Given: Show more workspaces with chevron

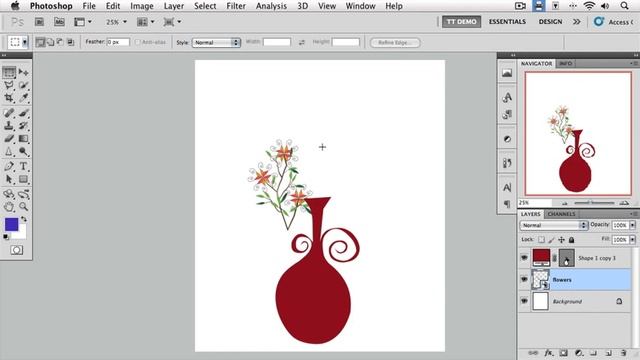Looking at the screenshot, I should coord(576,22).
